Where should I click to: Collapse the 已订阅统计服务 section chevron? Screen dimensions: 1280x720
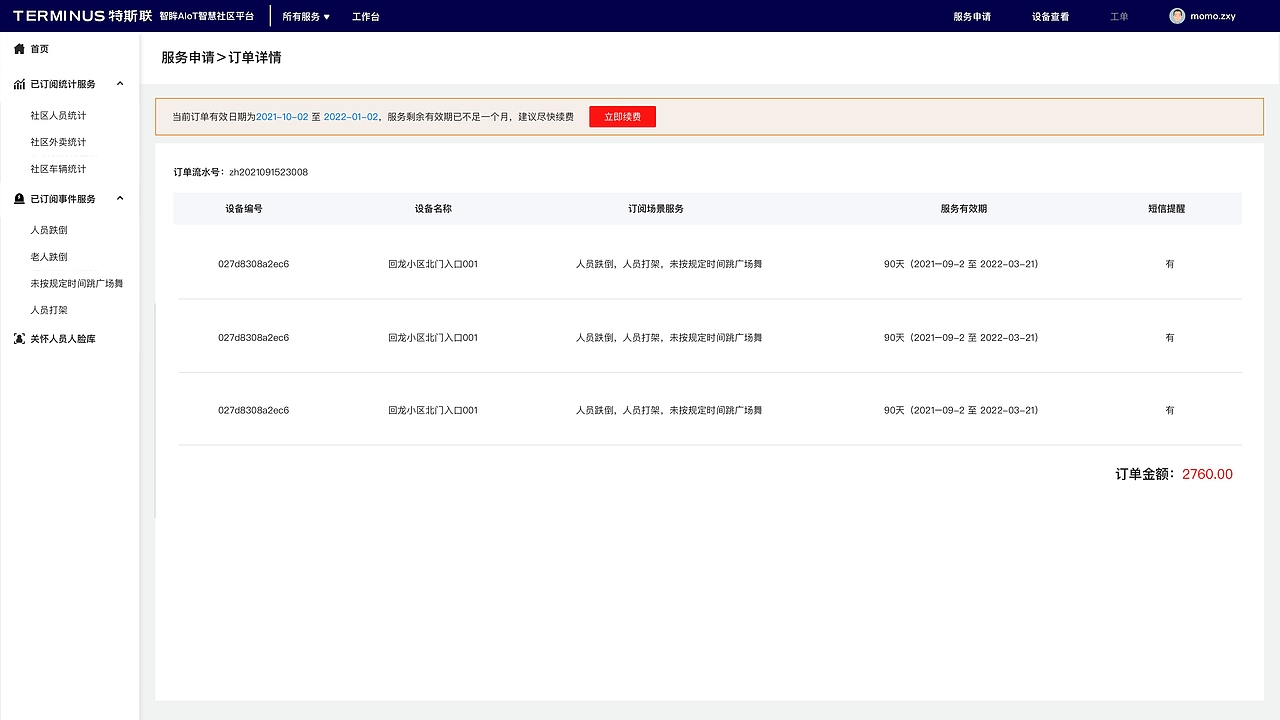pos(120,84)
